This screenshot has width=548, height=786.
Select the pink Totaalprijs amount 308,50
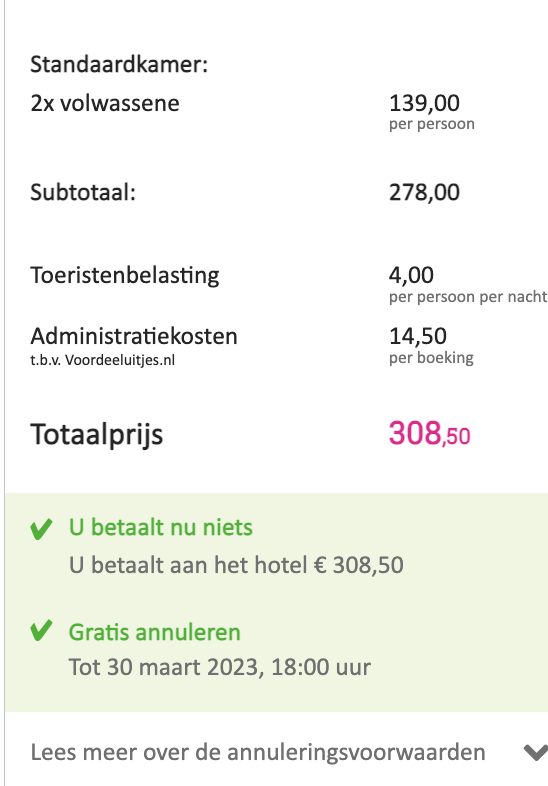[x=429, y=434]
